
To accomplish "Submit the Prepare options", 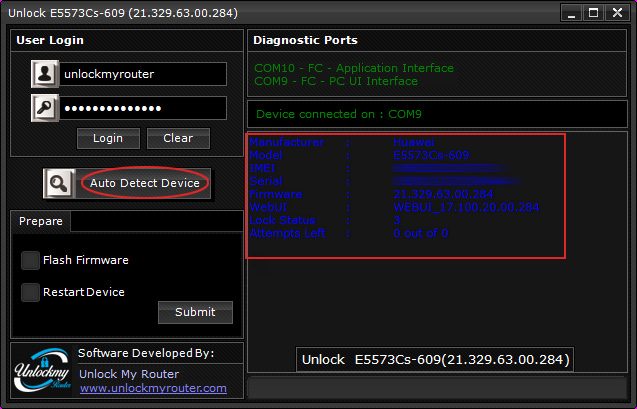I will click(x=195, y=312).
